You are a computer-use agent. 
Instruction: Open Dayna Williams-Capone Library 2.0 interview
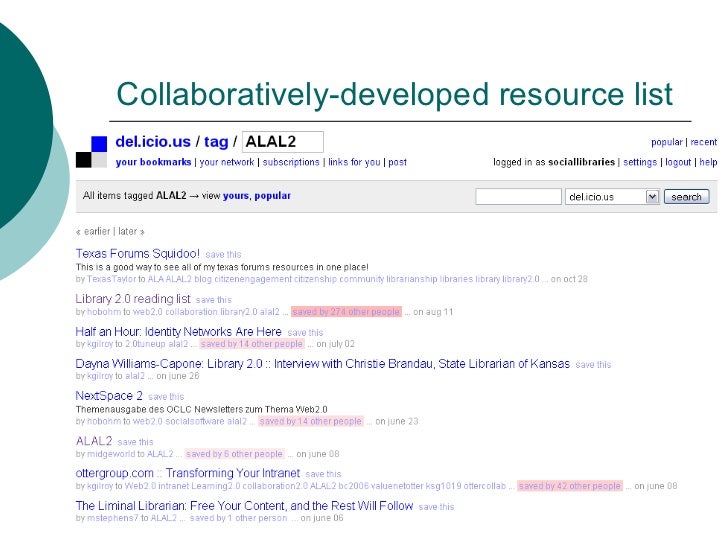(323, 364)
